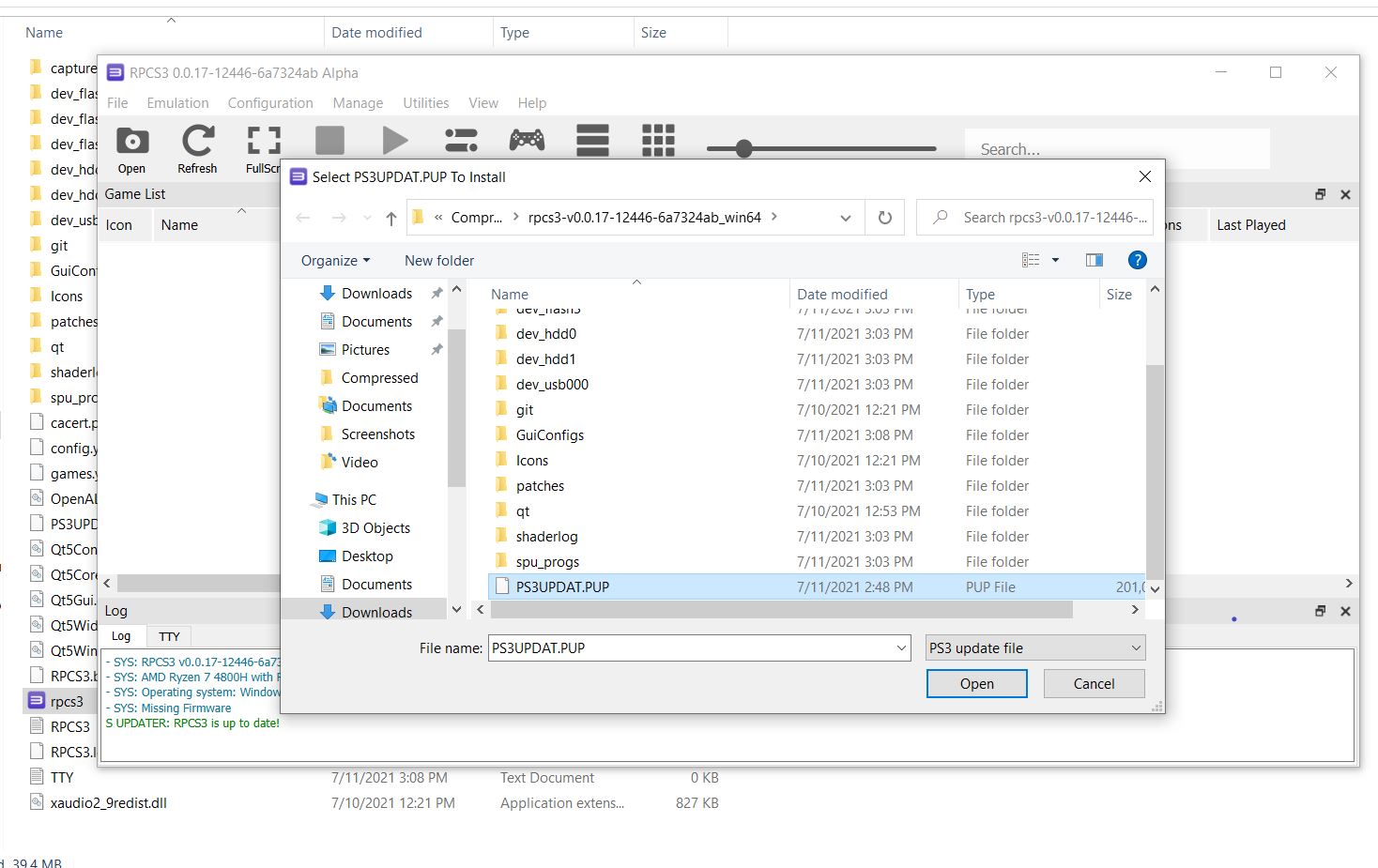Open the view options dropdown arrow in dialog
This screenshot has height=868, width=1378.
pyautogui.click(x=1055, y=260)
